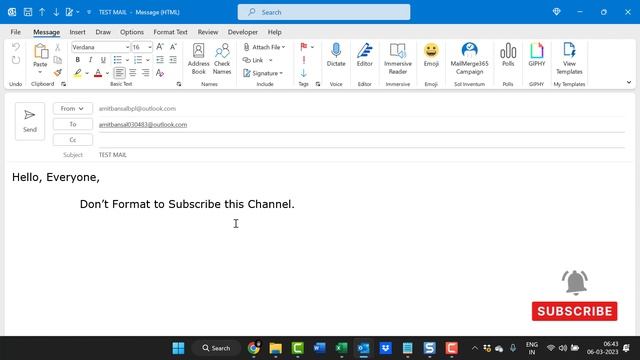
Task: Open highlight color dropdown arrow
Action: pyautogui.click(x=87, y=73)
